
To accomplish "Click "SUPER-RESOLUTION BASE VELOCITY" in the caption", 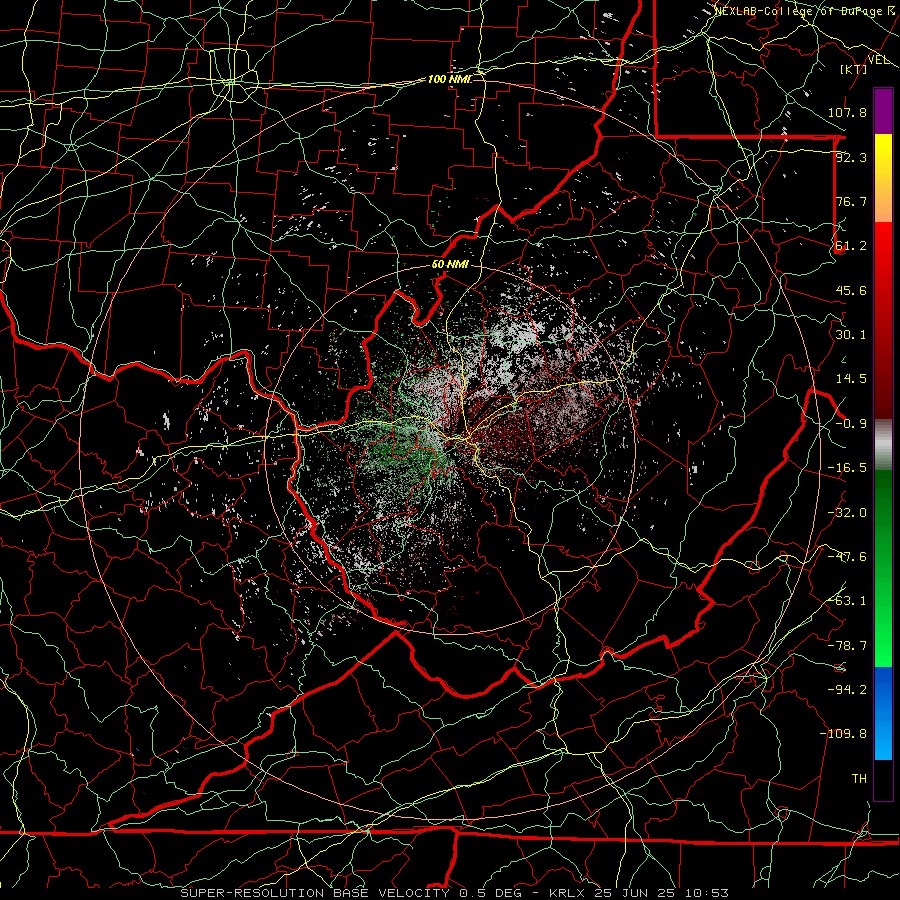I will tap(315, 893).
